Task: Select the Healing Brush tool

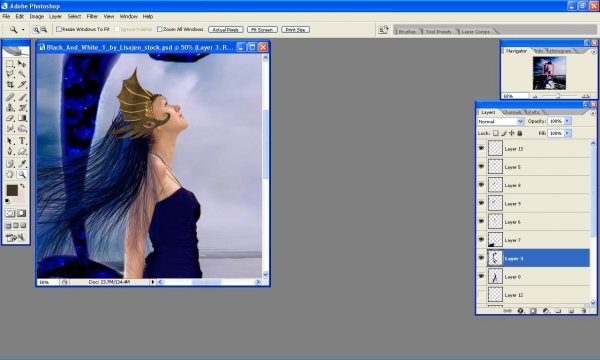Action: tap(10, 97)
